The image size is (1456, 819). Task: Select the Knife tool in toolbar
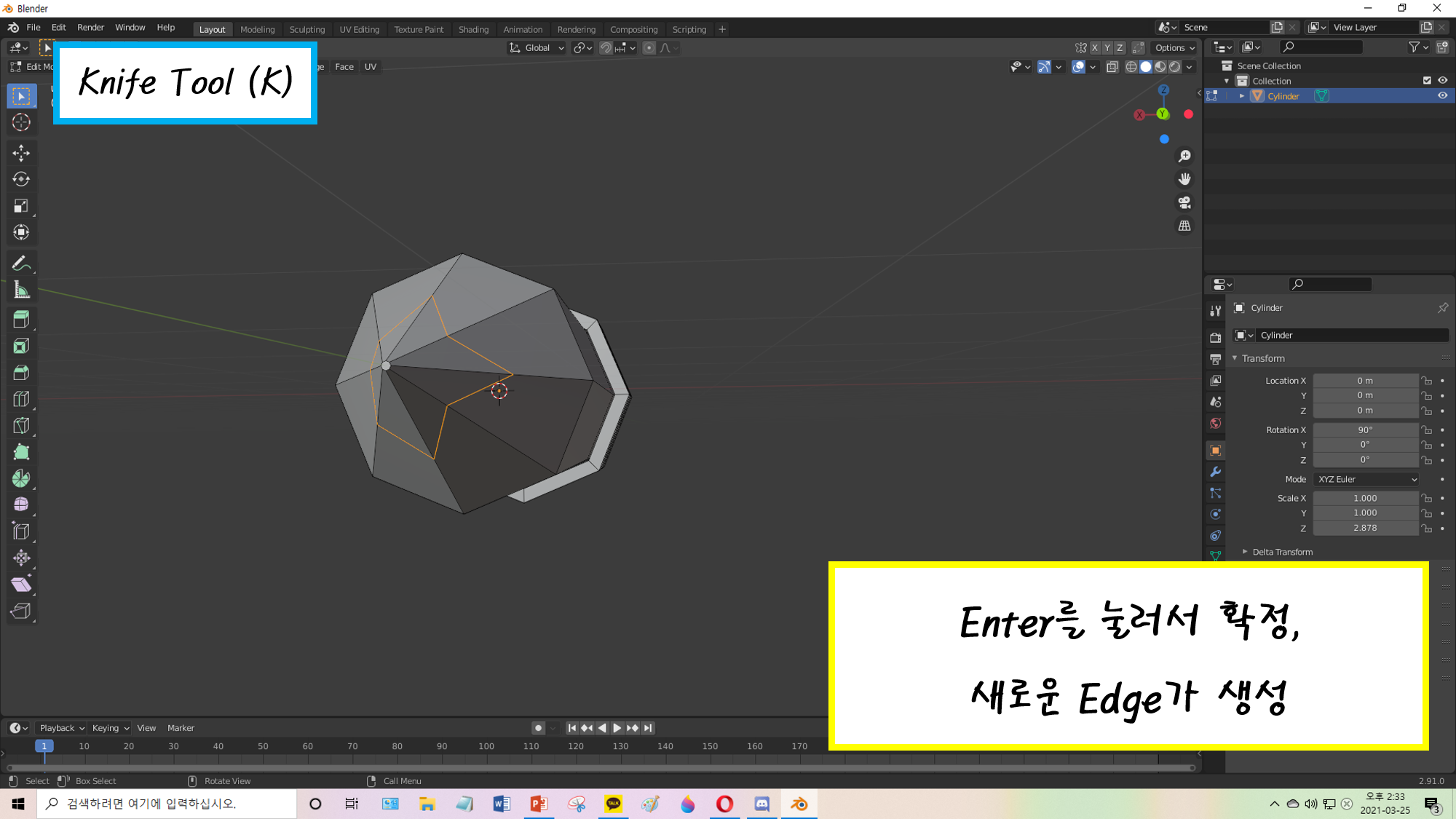coord(21,426)
